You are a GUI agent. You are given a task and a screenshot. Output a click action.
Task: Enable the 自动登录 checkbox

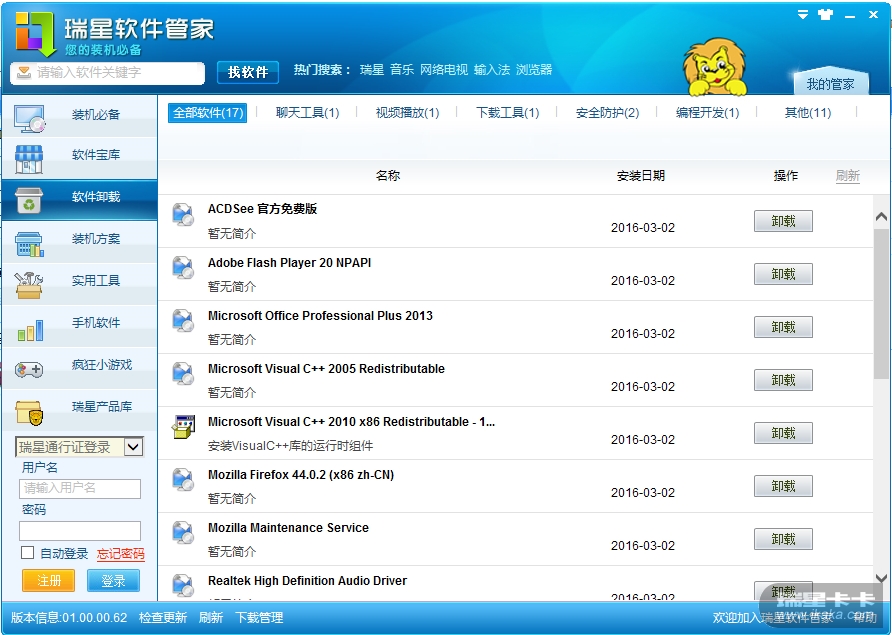tap(27, 552)
